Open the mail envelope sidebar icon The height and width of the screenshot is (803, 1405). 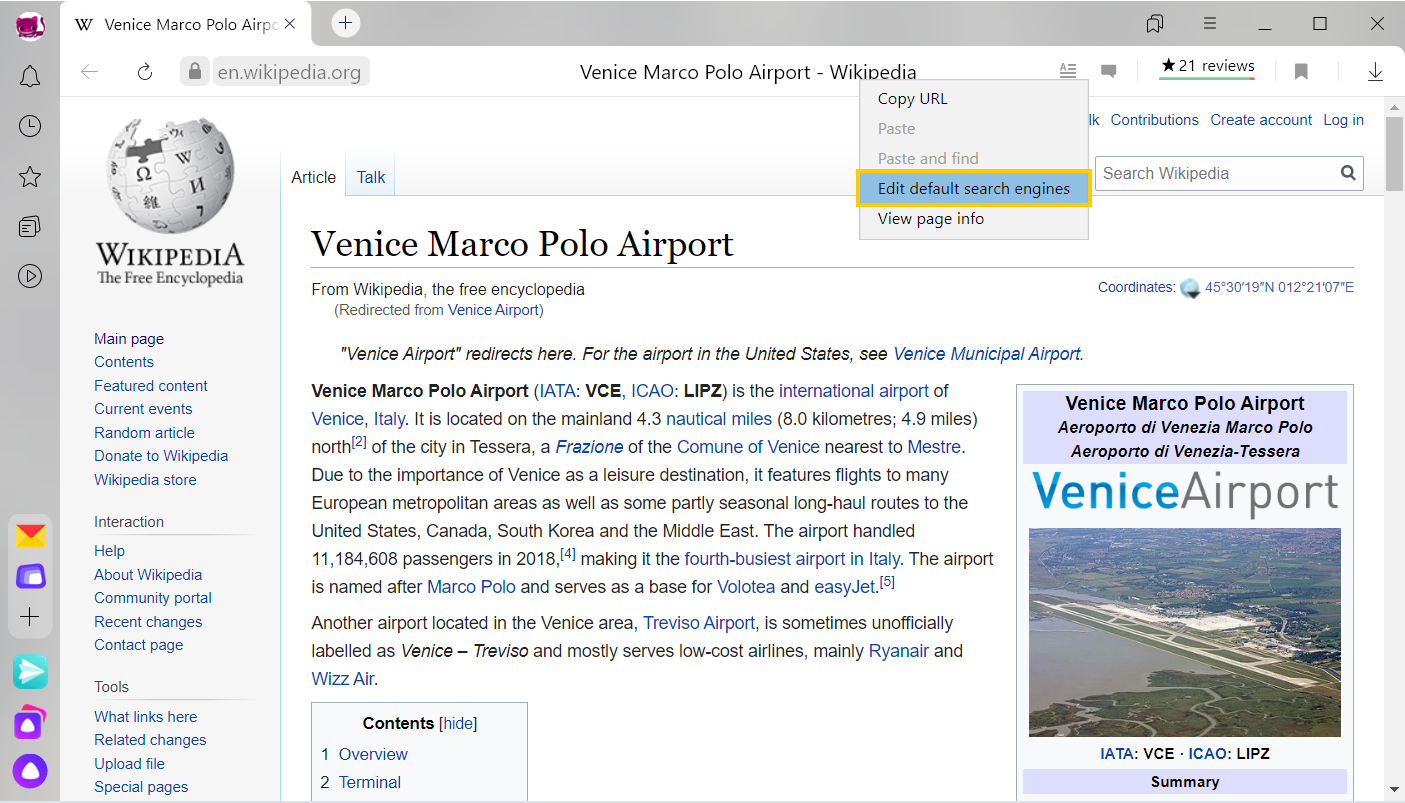(x=30, y=537)
